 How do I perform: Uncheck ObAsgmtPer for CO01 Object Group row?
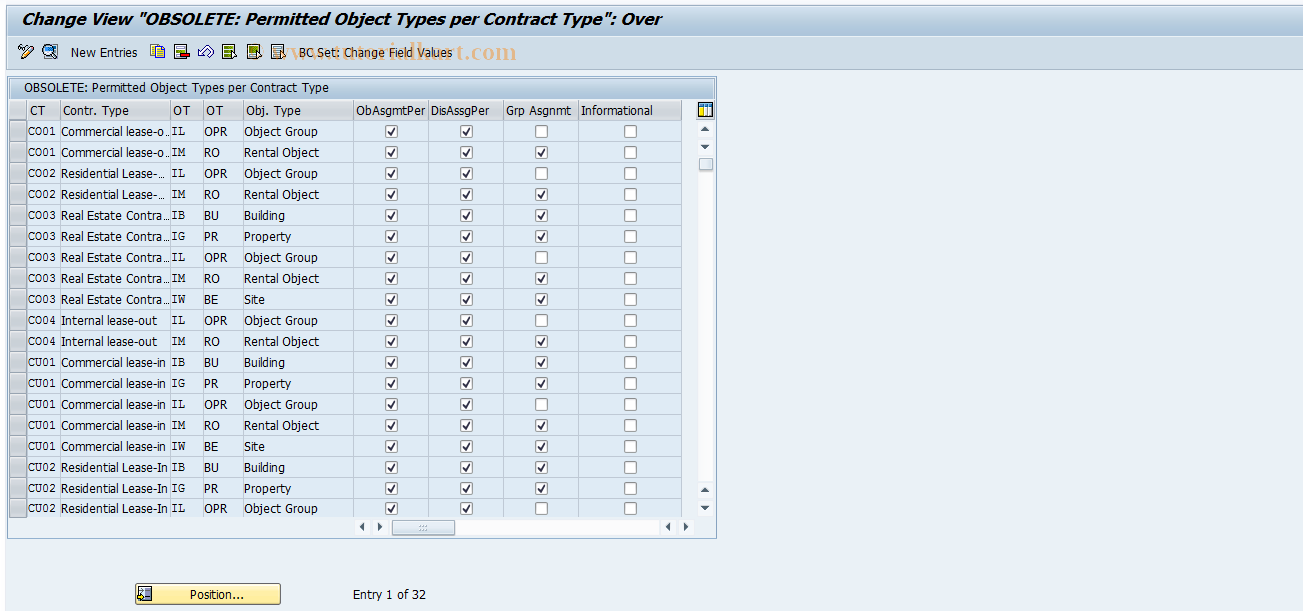[x=391, y=132]
